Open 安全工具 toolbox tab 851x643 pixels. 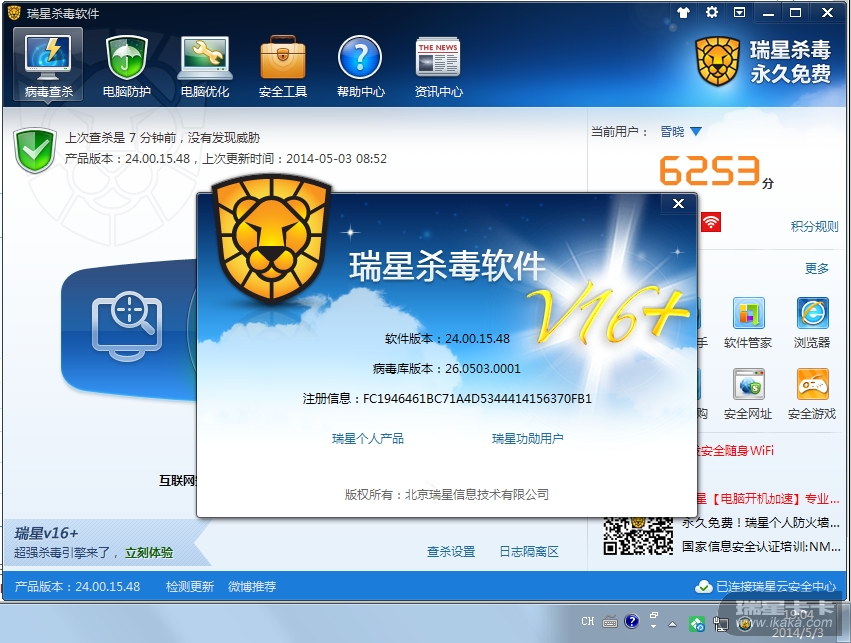coord(283,65)
